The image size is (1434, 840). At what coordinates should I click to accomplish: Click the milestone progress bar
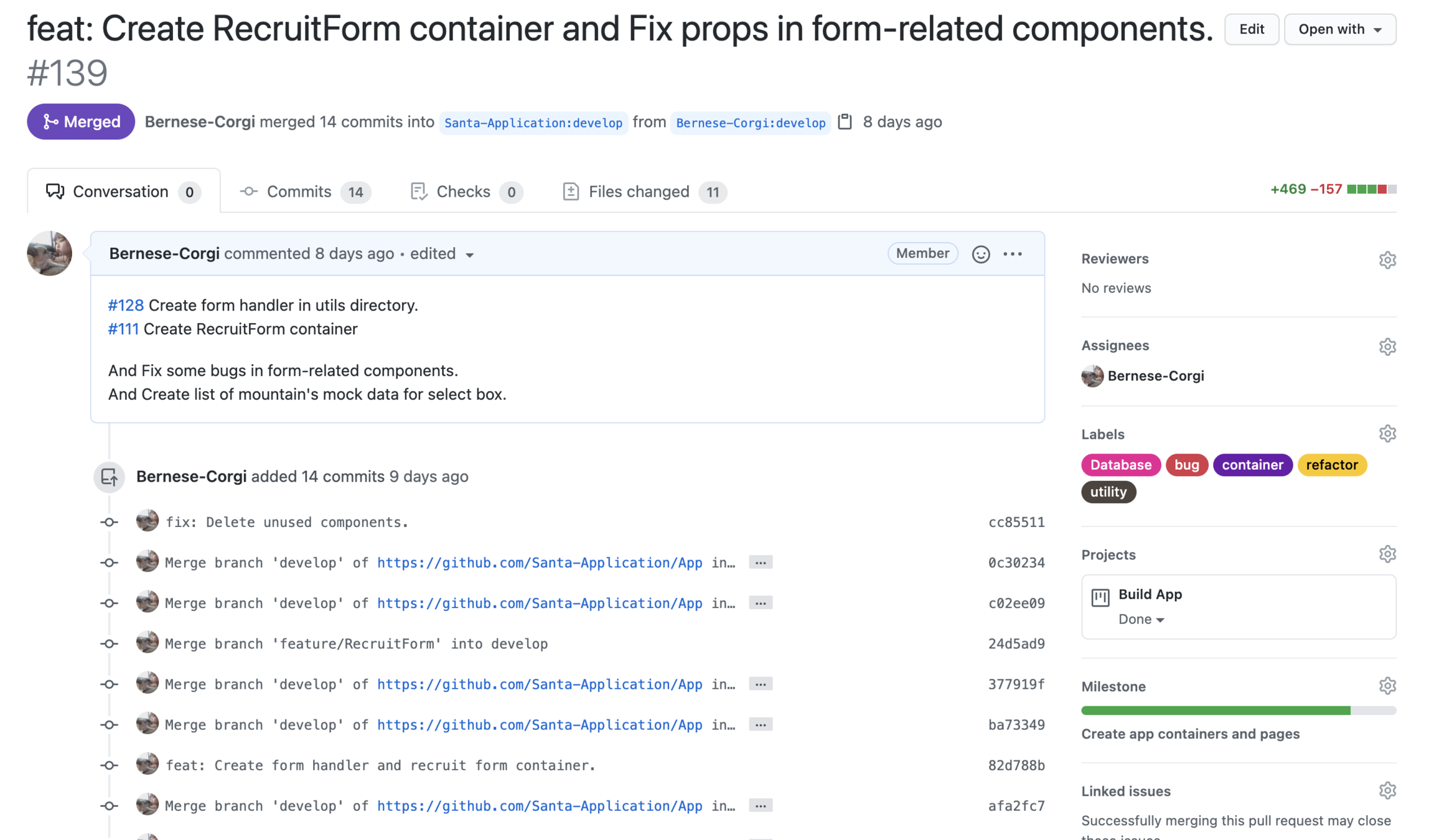[x=1238, y=711]
